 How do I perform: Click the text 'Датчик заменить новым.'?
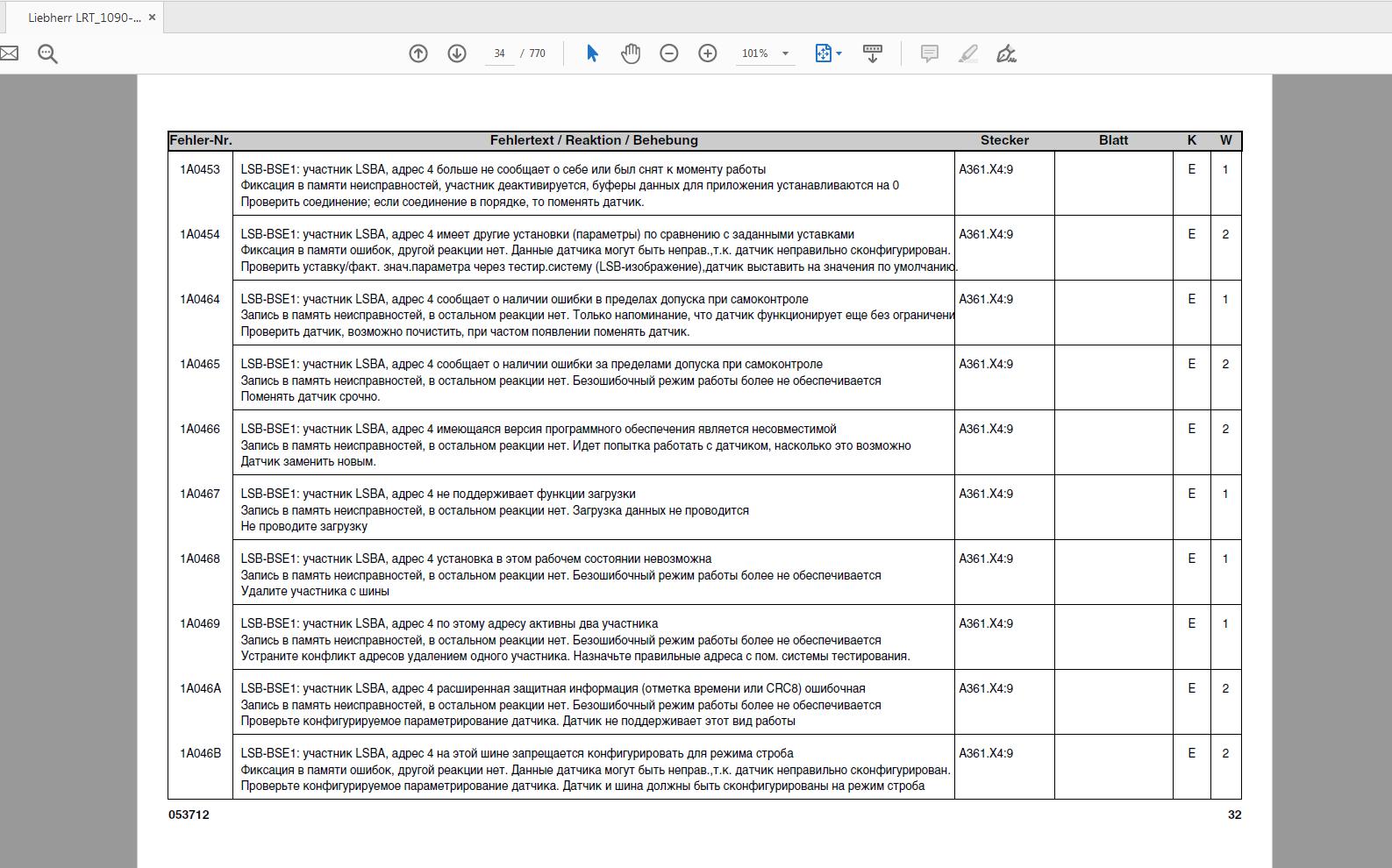click(308, 461)
